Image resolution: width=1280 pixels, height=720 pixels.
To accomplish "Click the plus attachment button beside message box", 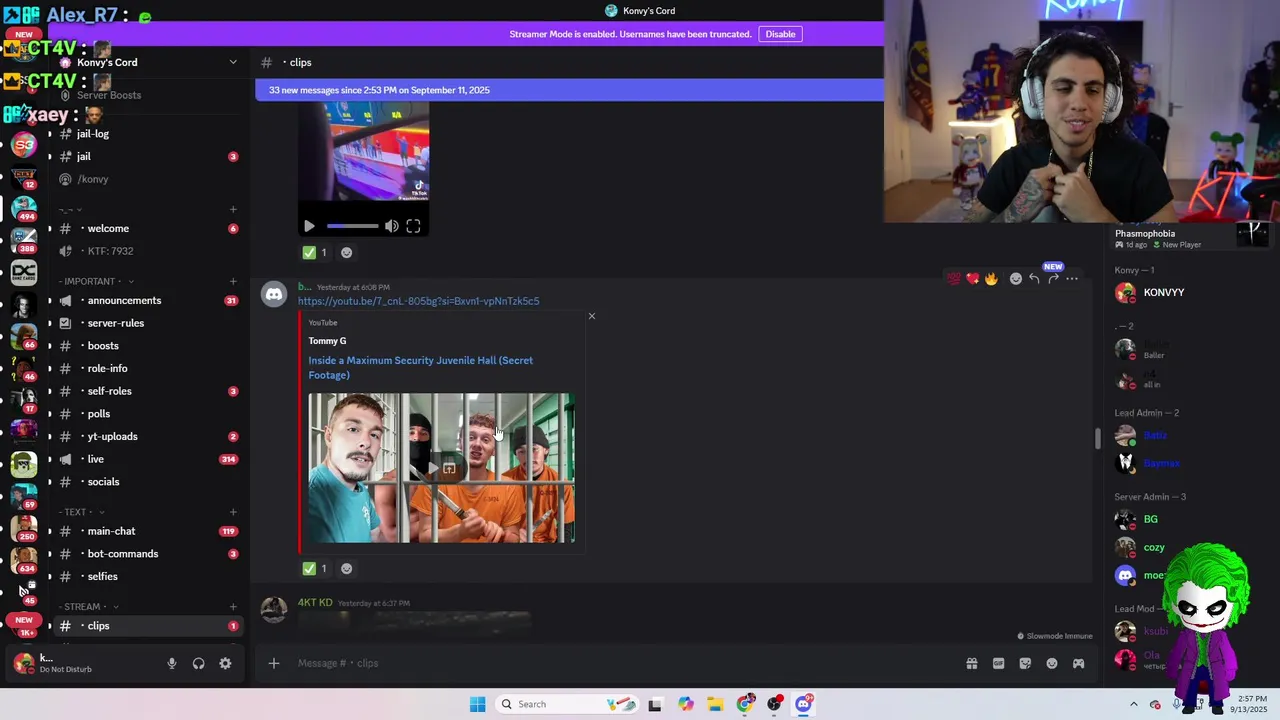I will pyautogui.click(x=273, y=663).
